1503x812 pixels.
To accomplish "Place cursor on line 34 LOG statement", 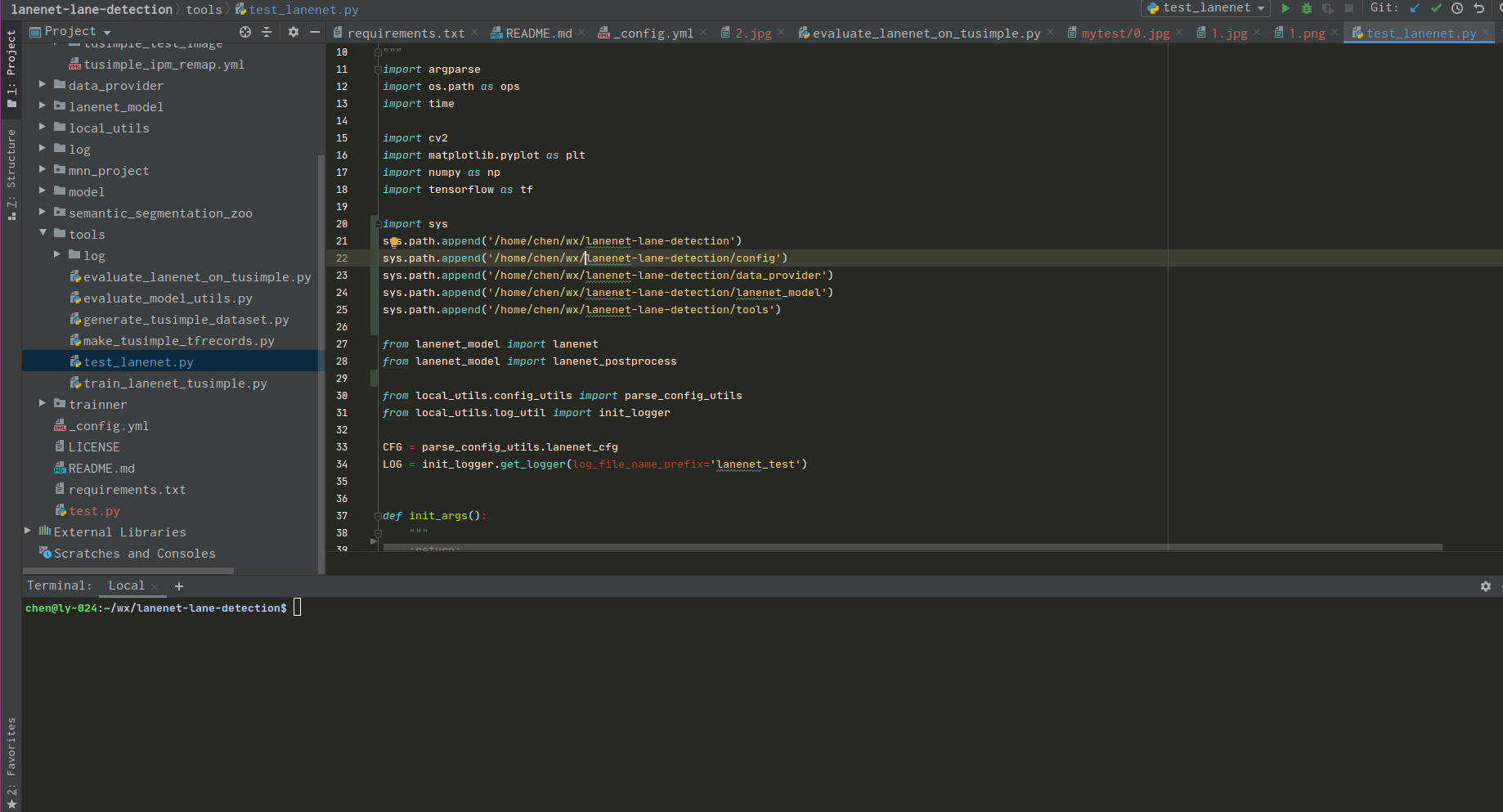I will [594, 464].
